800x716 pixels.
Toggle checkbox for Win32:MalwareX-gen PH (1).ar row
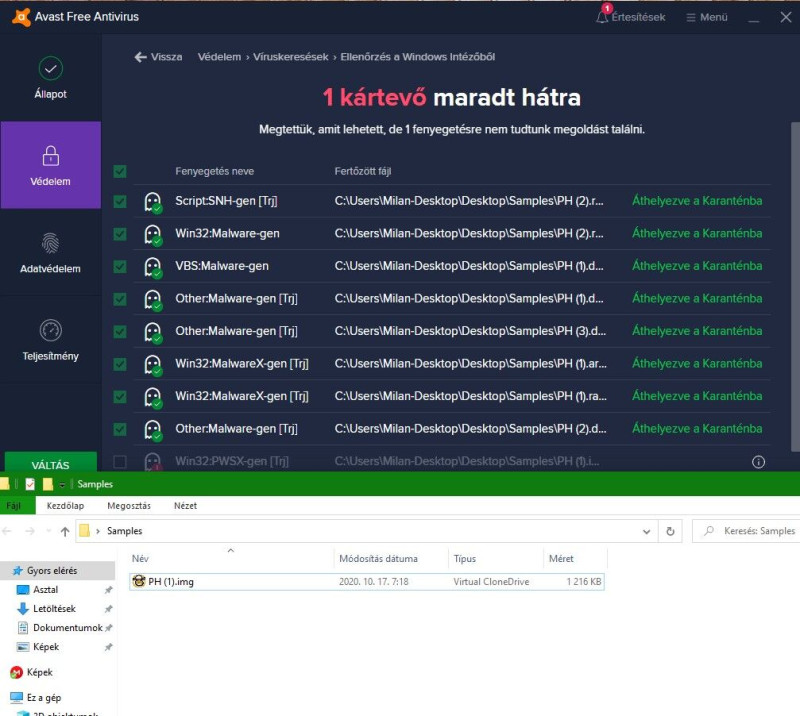[x=120, y=364]
